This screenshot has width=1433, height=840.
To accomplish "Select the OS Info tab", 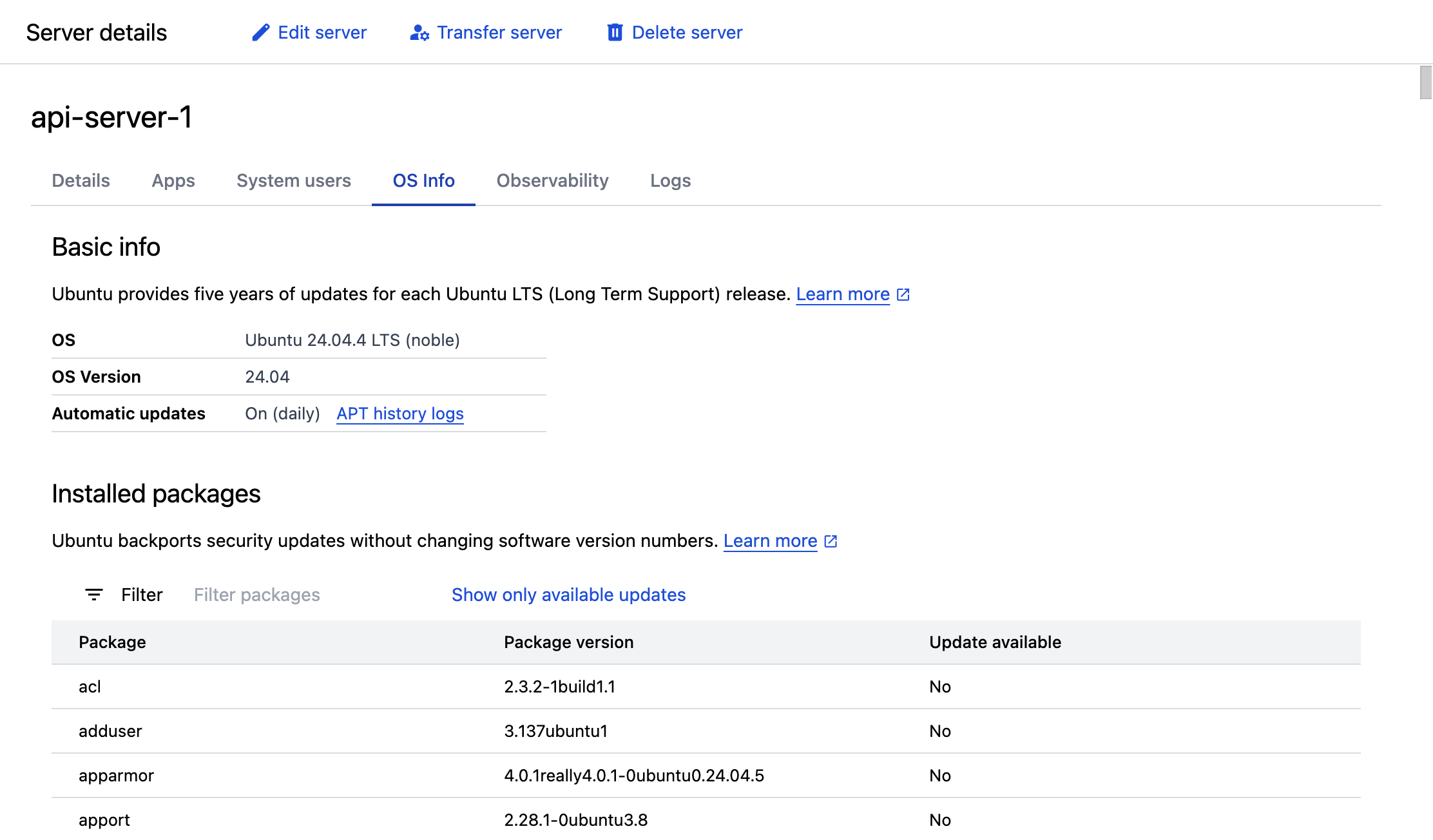I will 423,180.
